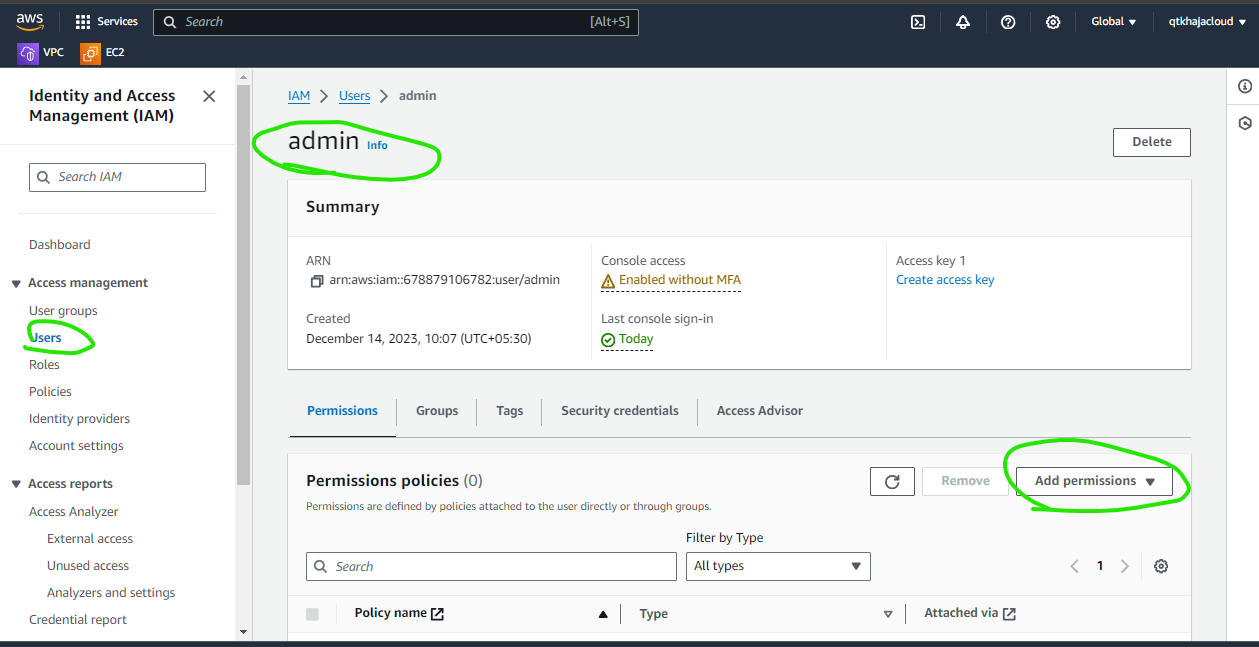The image size is (1259, 647).
Task: Click the Users breadcrumb link
Action: (355, 96)
